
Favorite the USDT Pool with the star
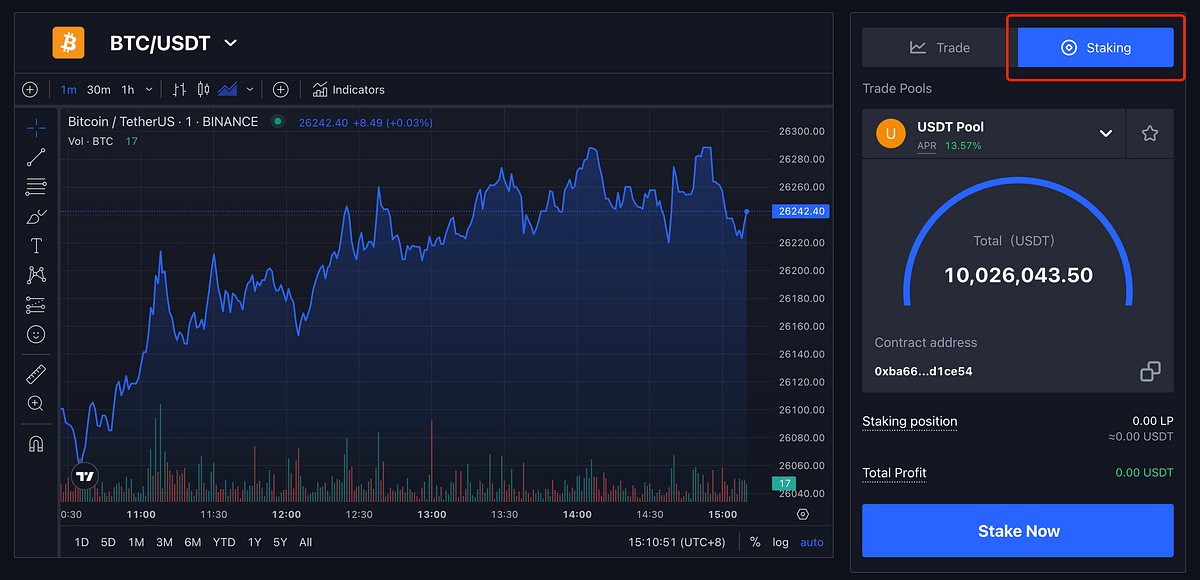pyautogui.click(x=1150, y=132)
